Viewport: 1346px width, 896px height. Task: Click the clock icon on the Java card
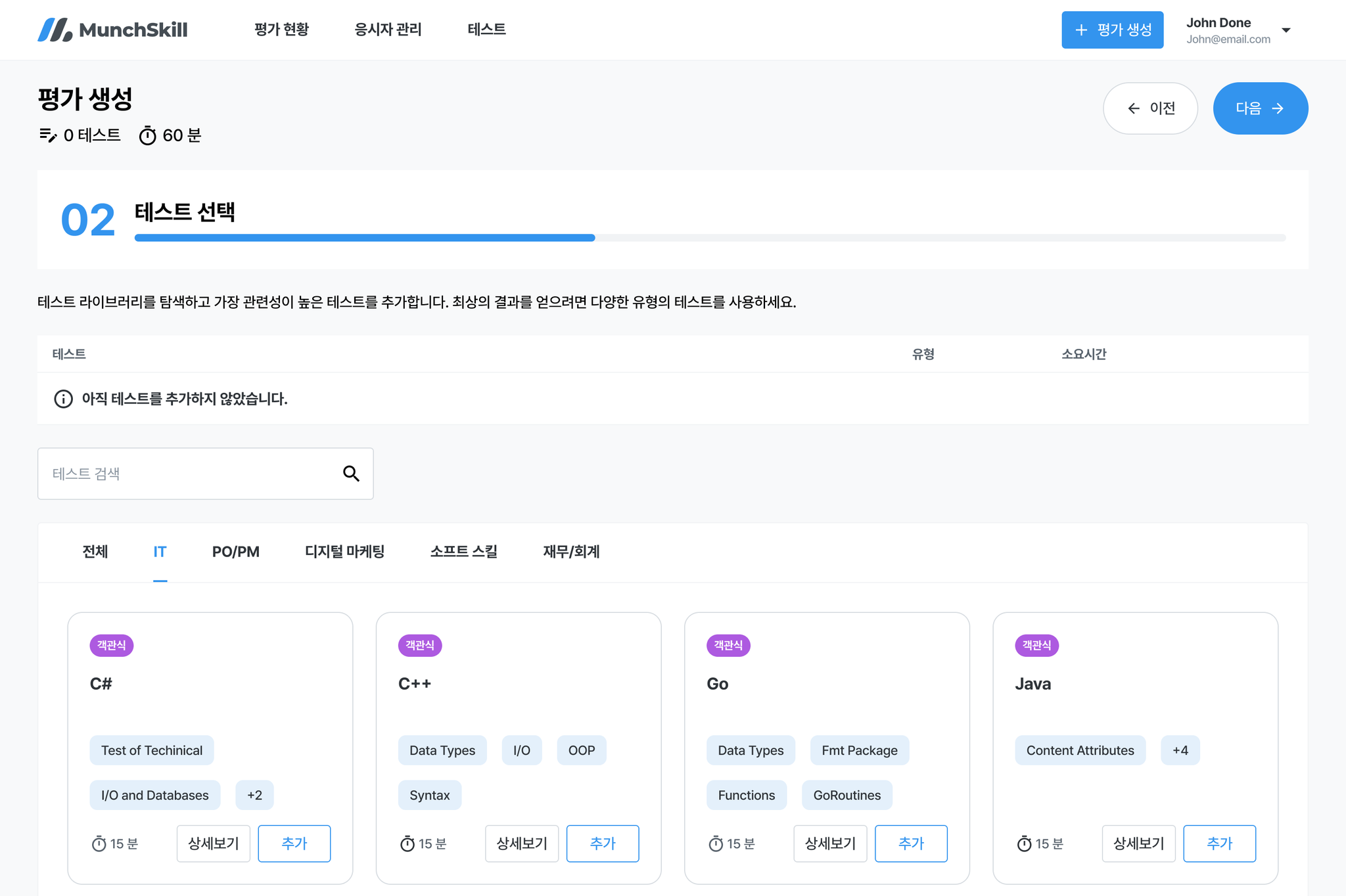click(1024, 844)
